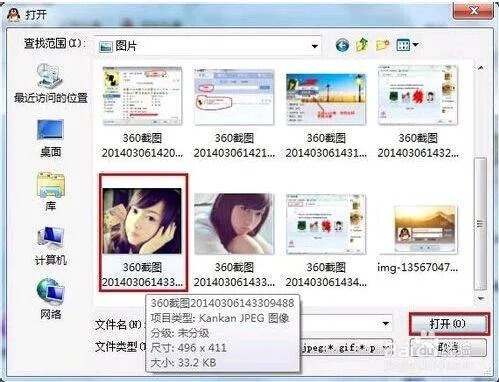Screen dimensions: 499x382
Task: Open 库 in the sidebar
Action: coord(50,191)
